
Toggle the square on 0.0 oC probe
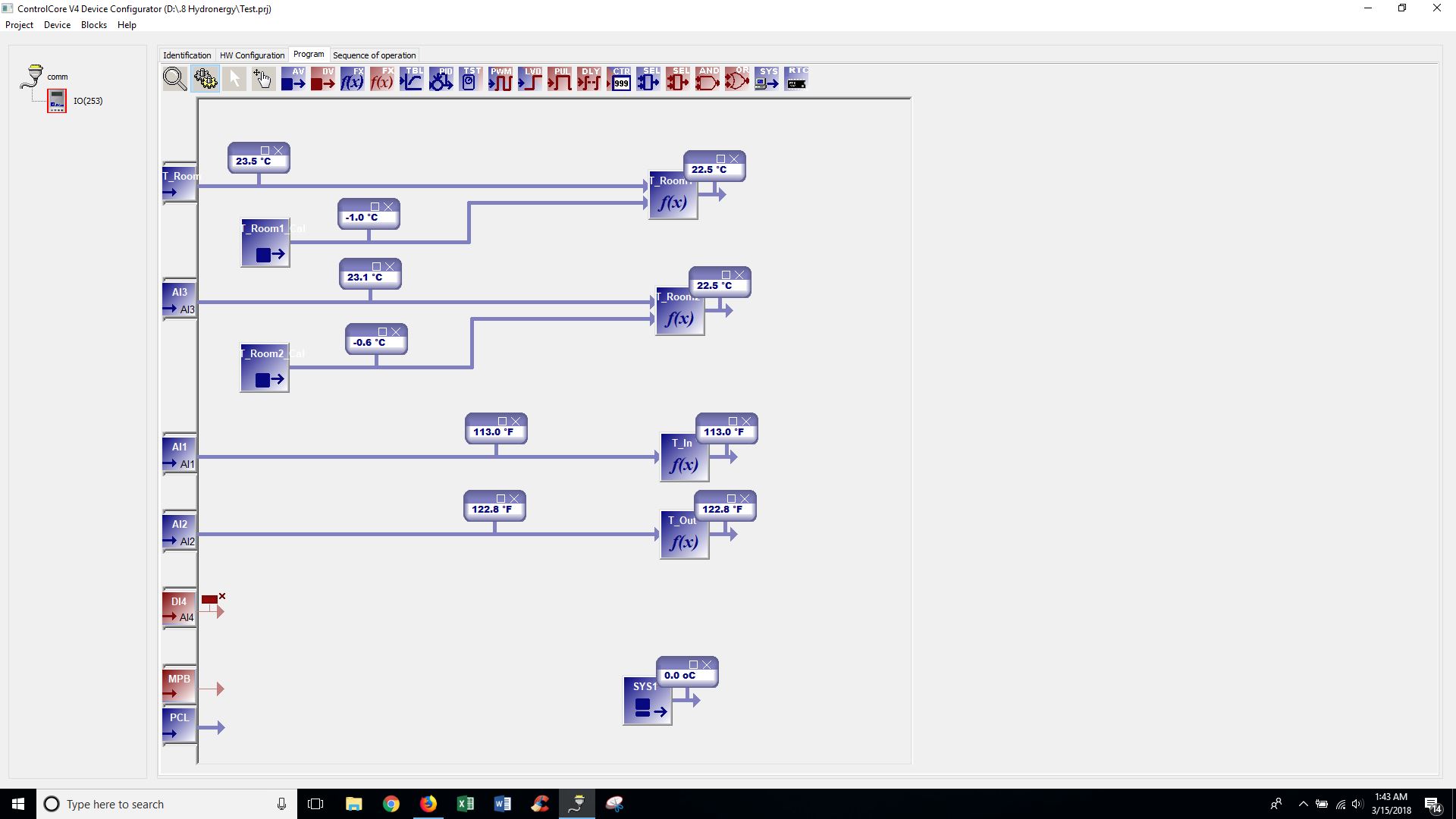point(693,665)
